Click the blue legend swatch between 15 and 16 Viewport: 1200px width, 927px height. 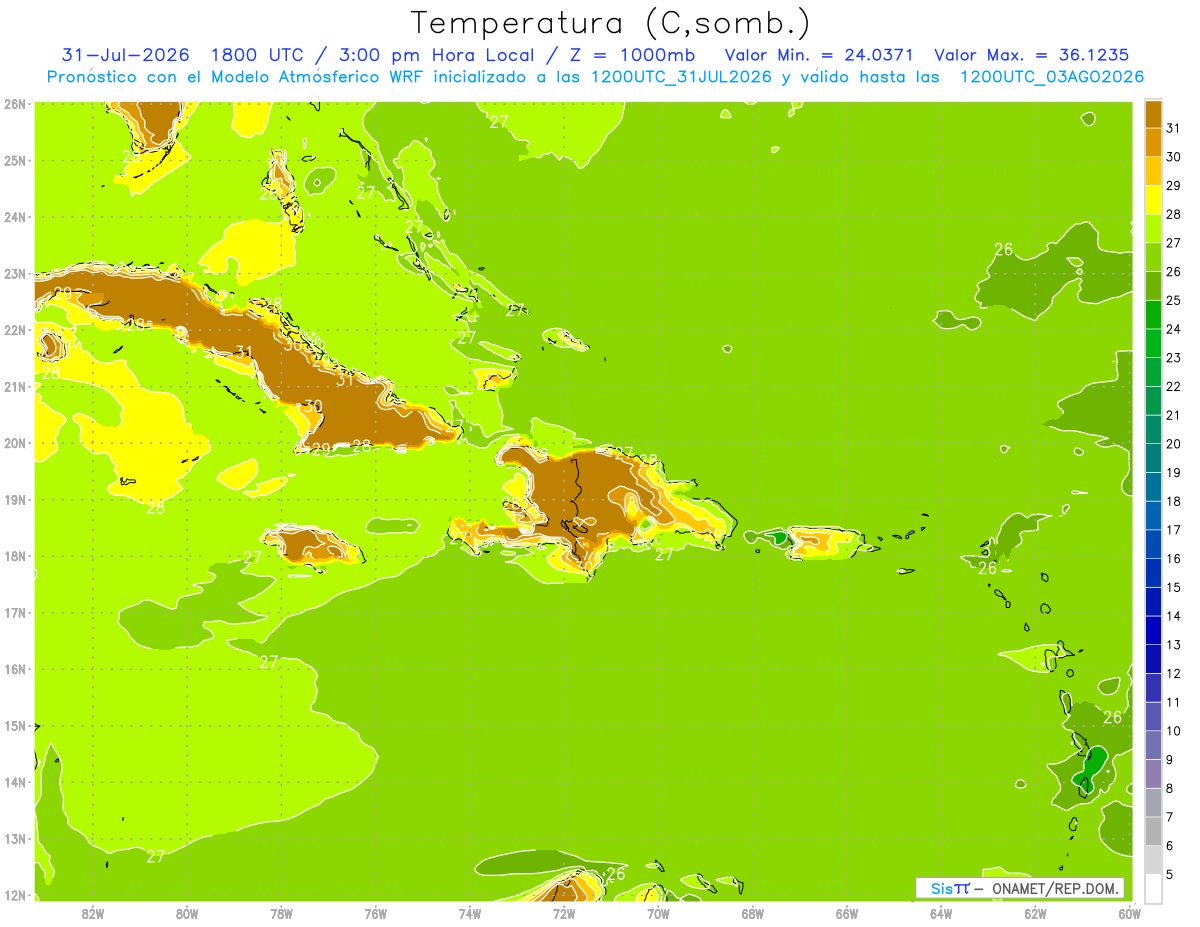1153,573
